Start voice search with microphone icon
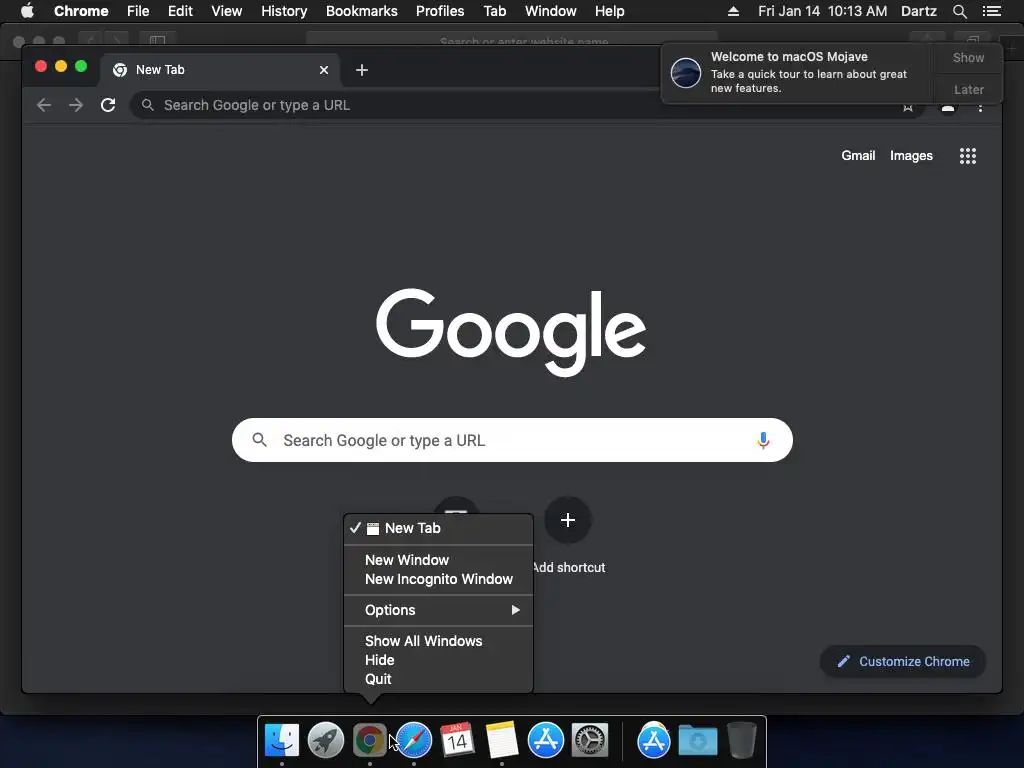The width and height of the screenshot is (1024, 768). point(763,440)
